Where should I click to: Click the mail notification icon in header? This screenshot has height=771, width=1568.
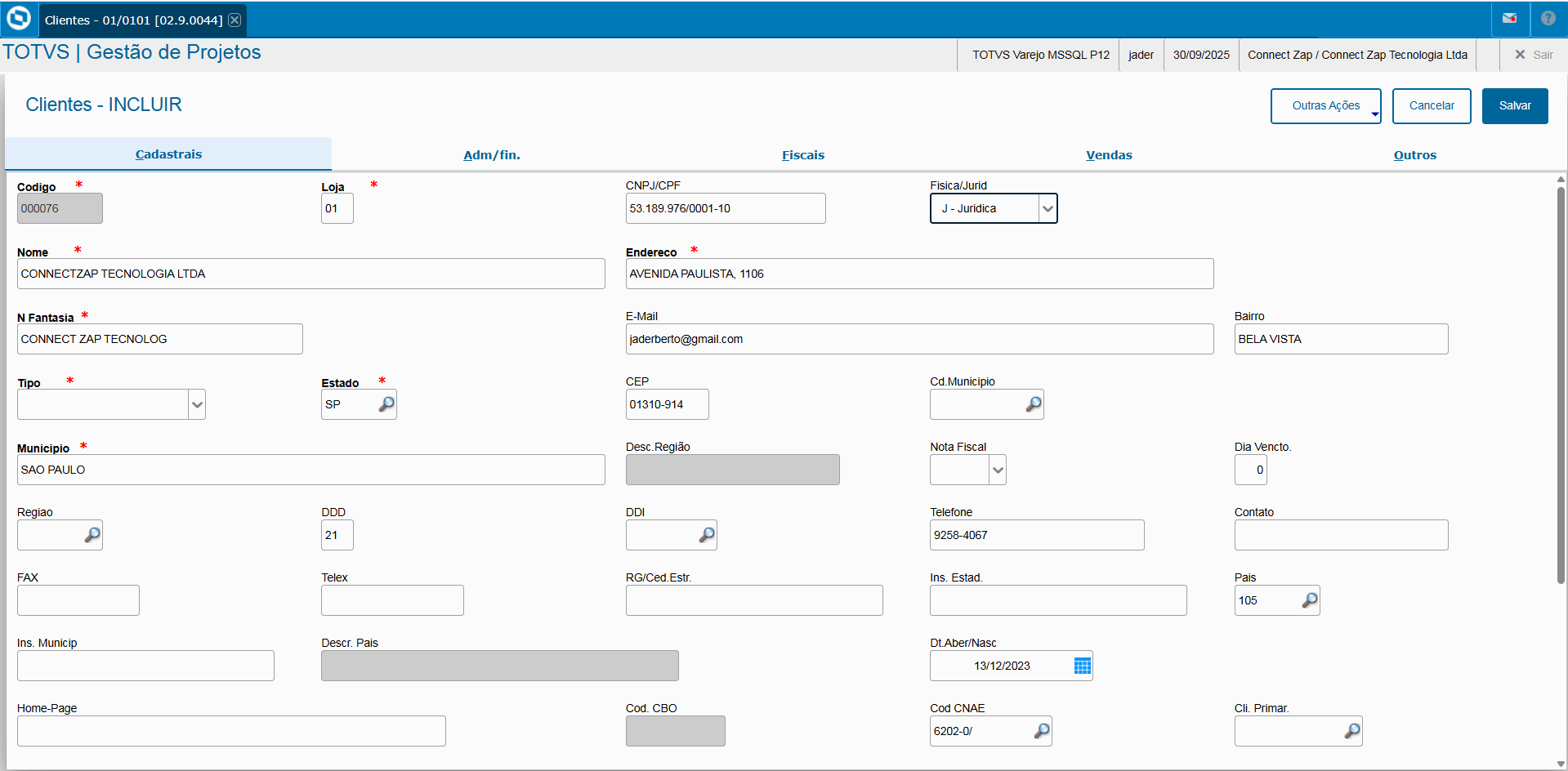1509,19
